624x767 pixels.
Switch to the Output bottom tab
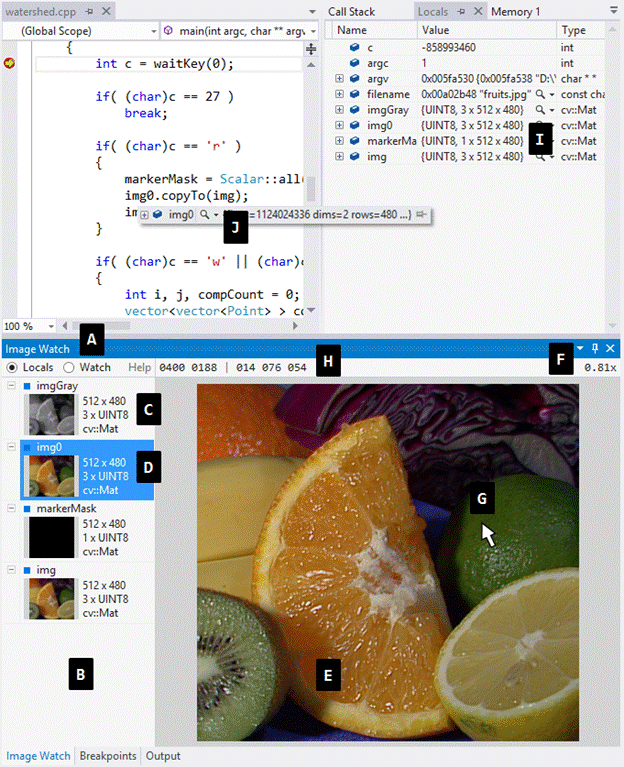pos(163,756)
